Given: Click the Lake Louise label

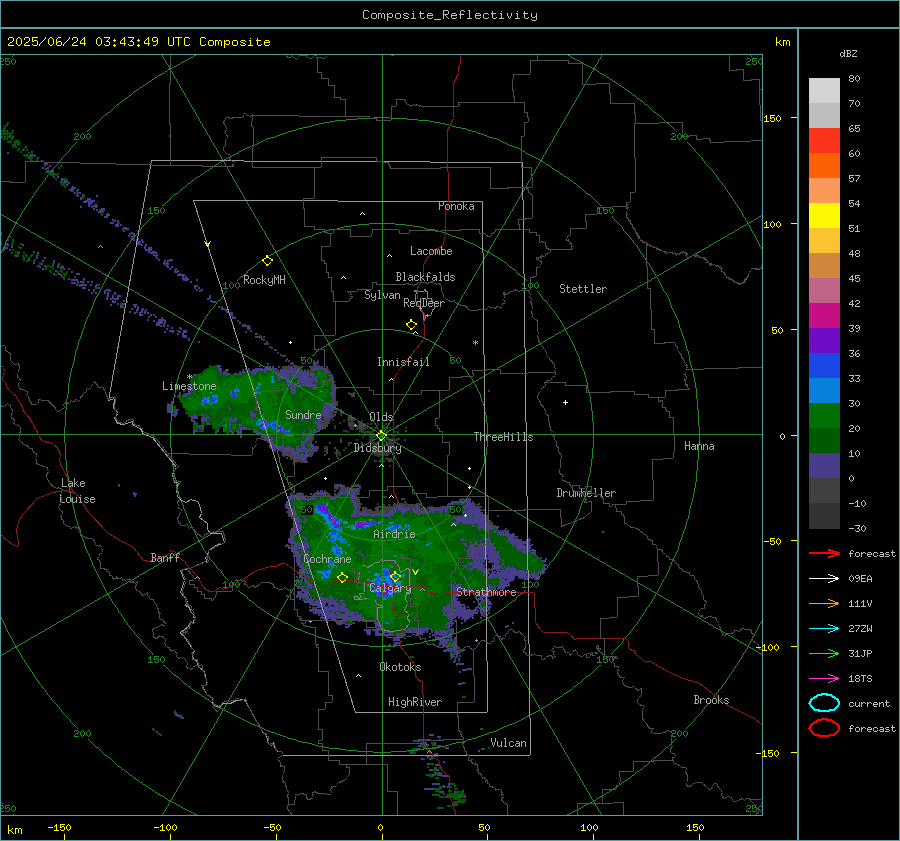Looking at the screenshot, I should tap(77, 491).
